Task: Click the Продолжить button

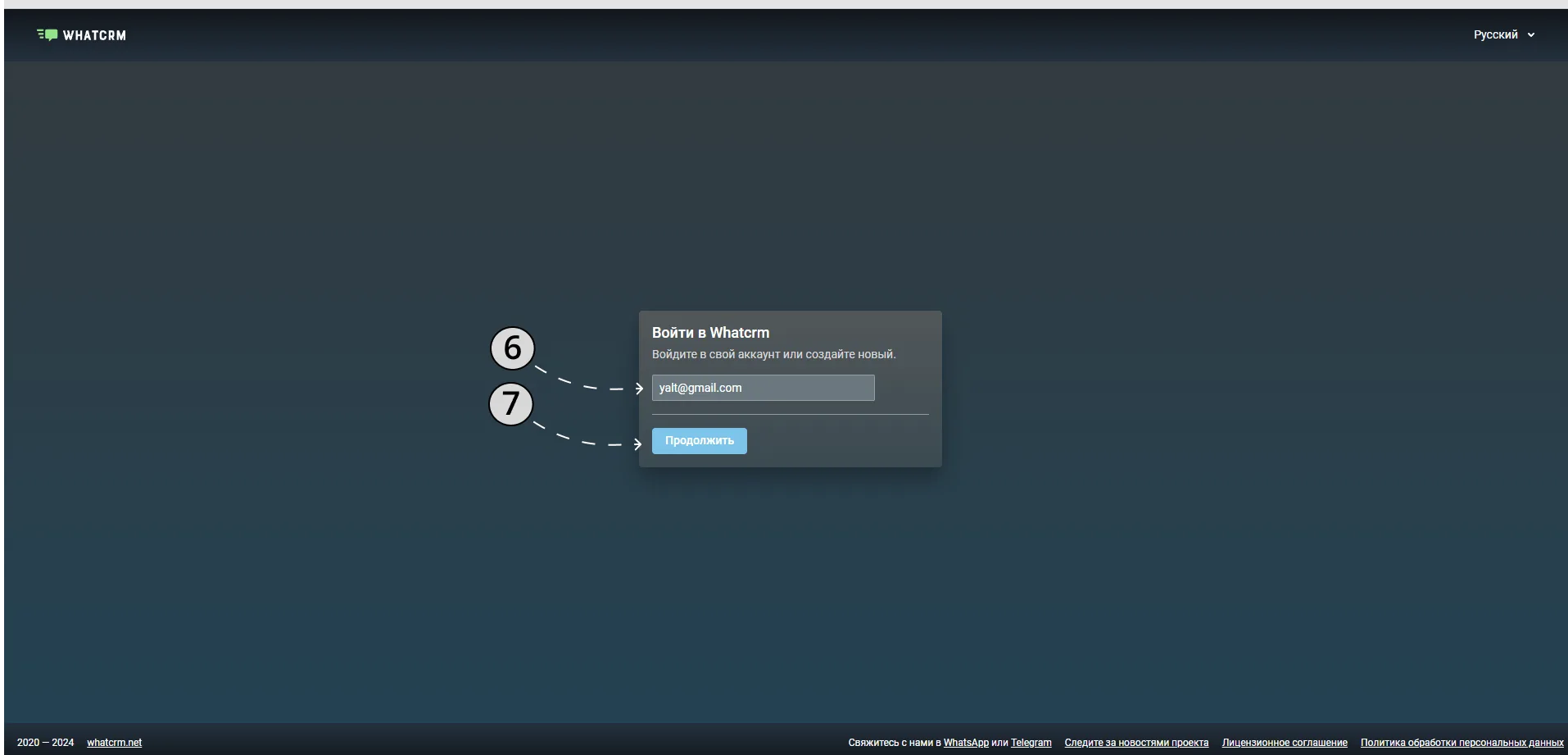Action: point(699,441)
